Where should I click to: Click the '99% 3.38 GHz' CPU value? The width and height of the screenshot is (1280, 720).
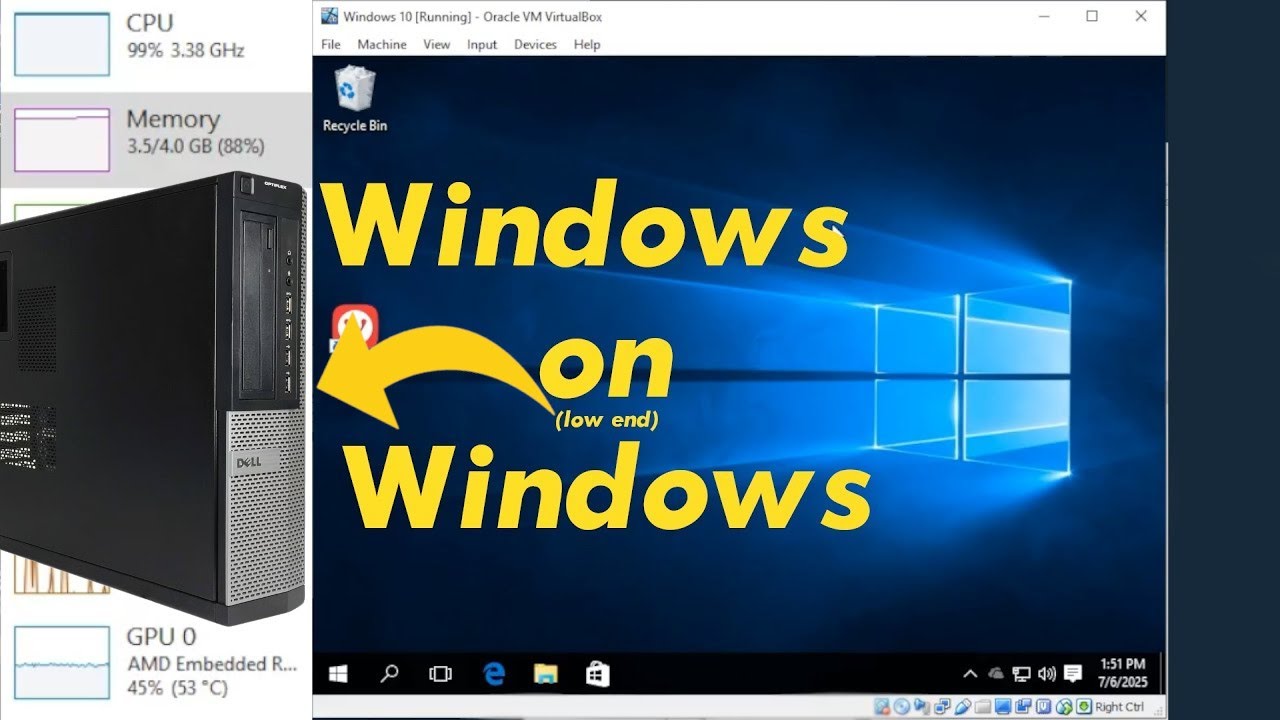(185, 50)
